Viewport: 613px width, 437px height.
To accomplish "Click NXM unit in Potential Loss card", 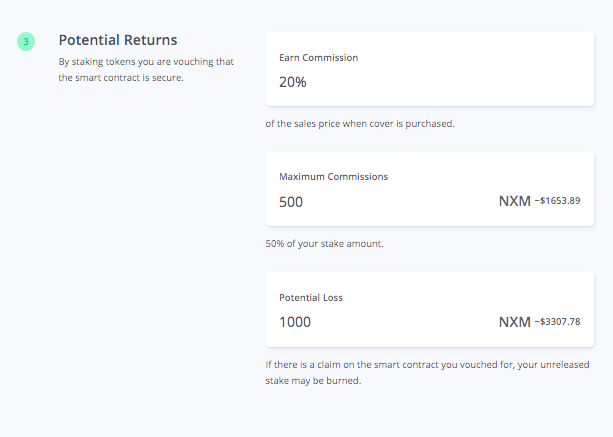I will [x=514, y=322].
